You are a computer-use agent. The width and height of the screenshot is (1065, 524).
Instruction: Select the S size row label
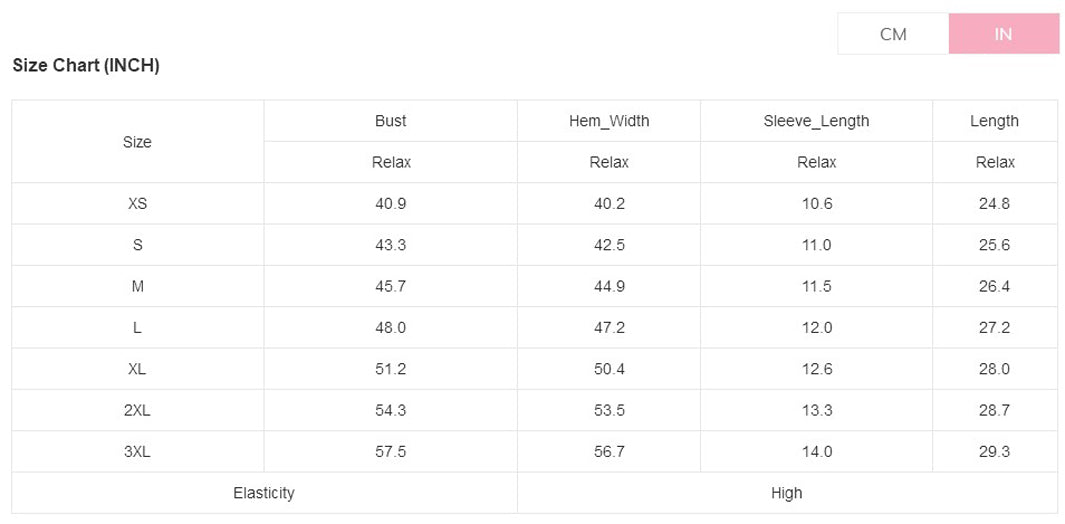click(138, 245)
